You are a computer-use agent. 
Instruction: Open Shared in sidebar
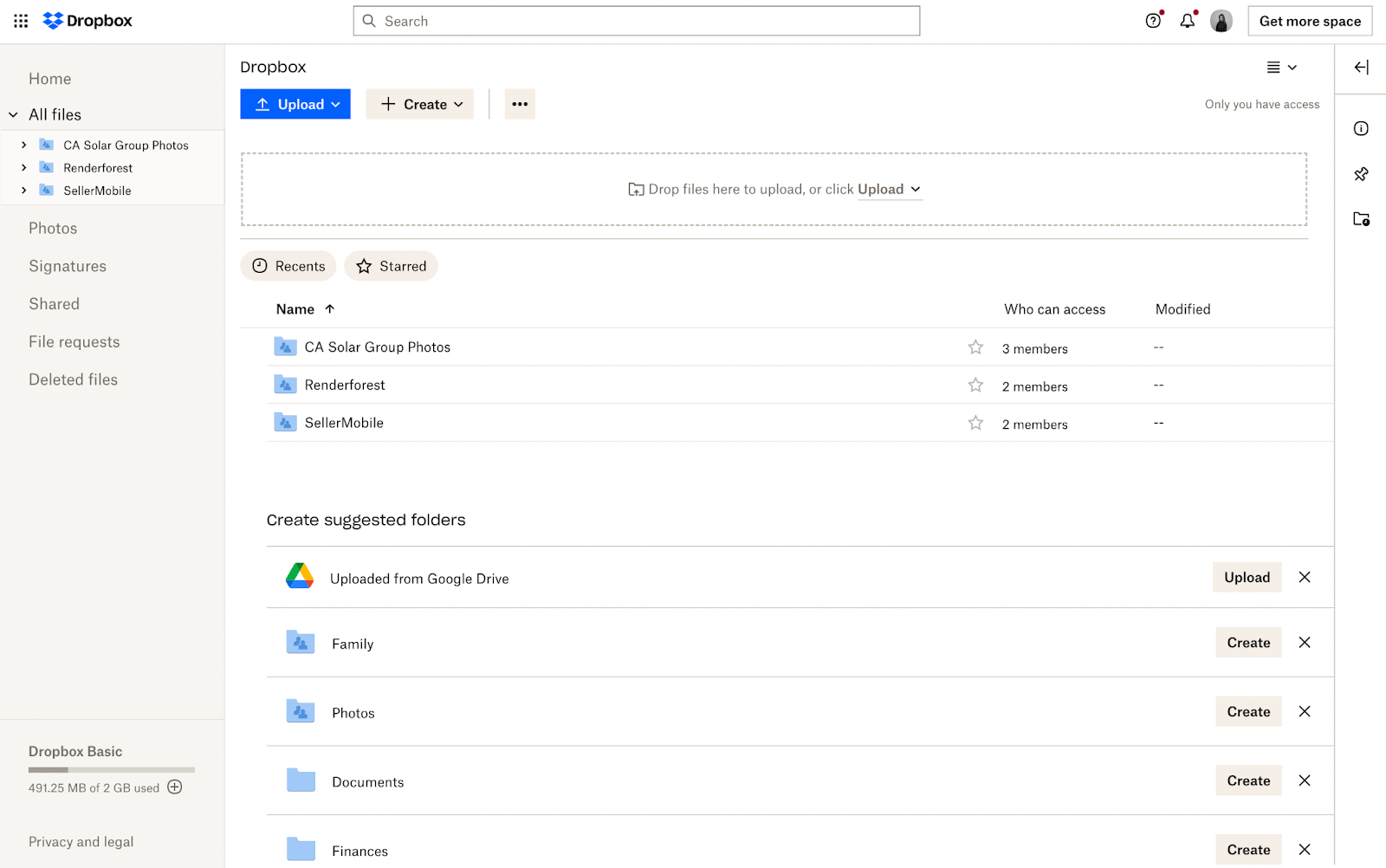click(x=54, y=304)
